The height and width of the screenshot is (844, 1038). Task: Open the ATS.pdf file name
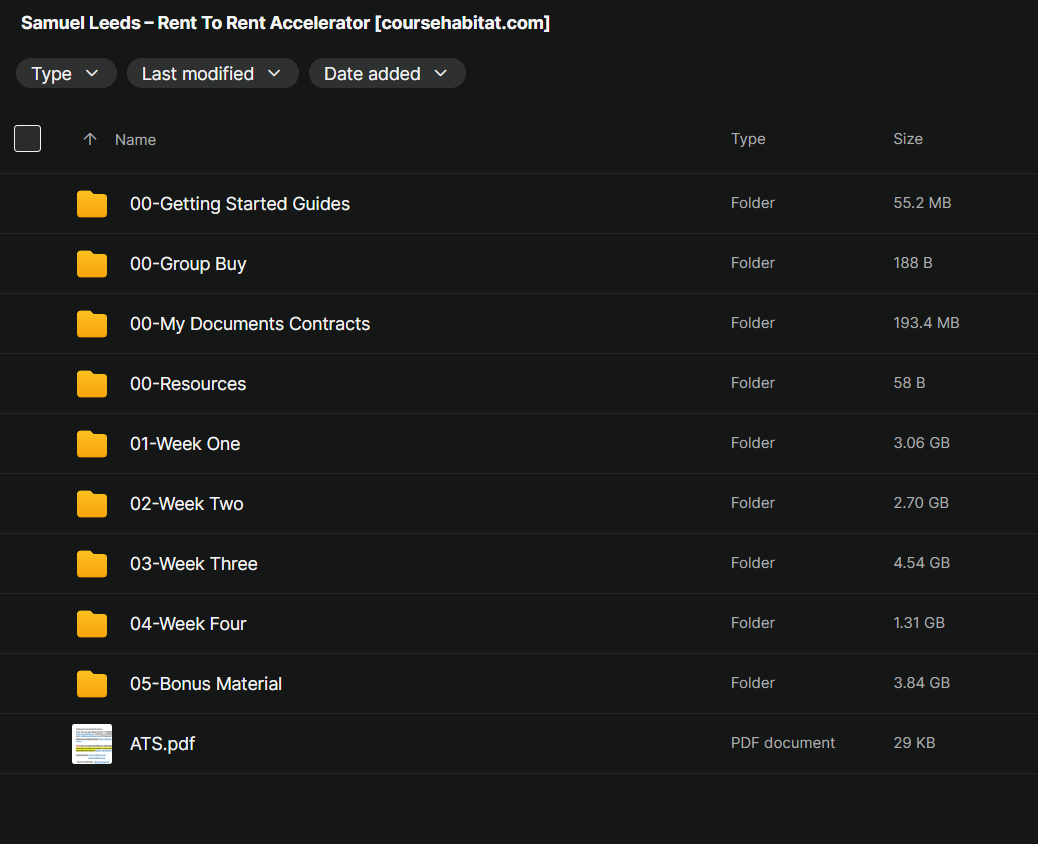tap(162, 744)
